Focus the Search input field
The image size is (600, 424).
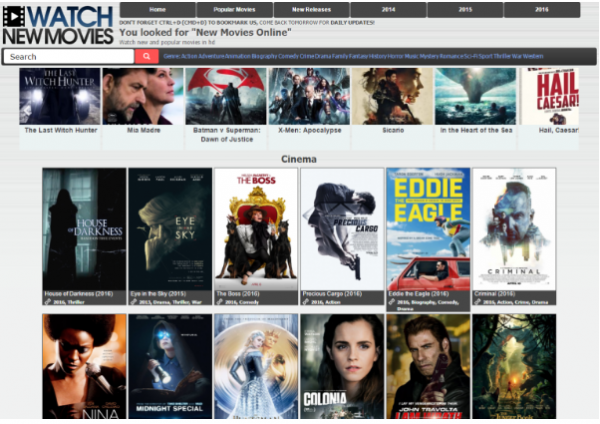pyautogui.click(x=68, y=57)
